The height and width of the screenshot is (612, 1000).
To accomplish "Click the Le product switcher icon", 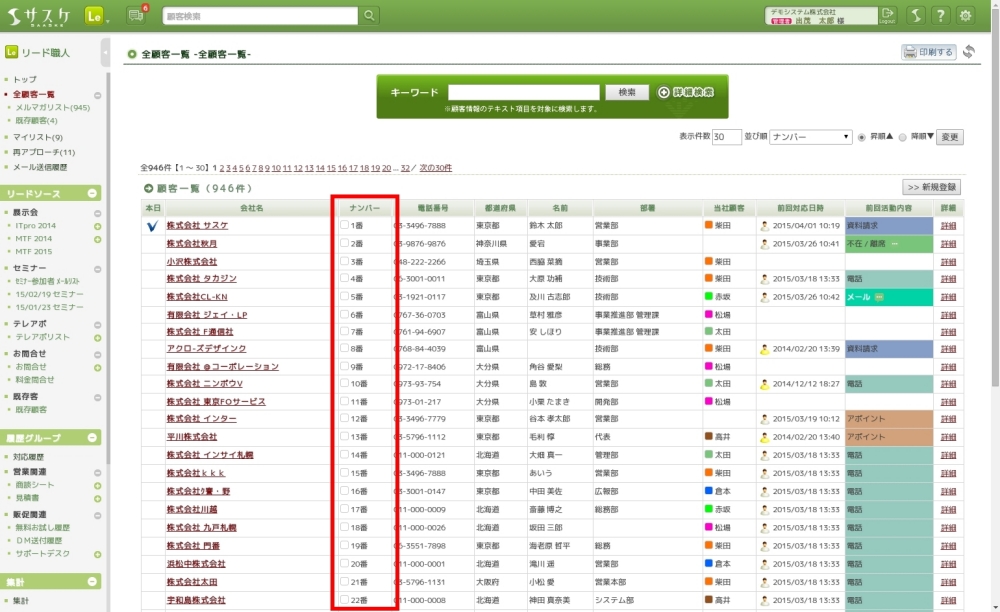I will (x=96, y=16).
